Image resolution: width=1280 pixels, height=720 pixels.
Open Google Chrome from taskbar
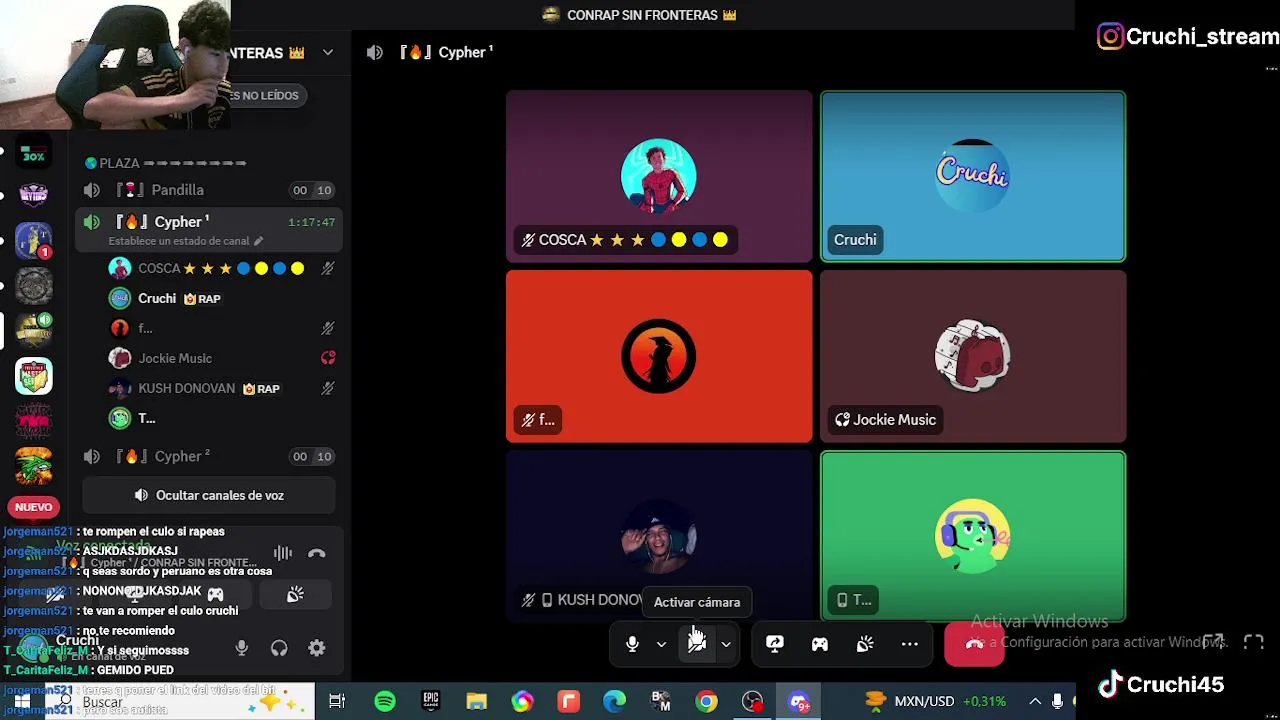(x=706, y=702)
